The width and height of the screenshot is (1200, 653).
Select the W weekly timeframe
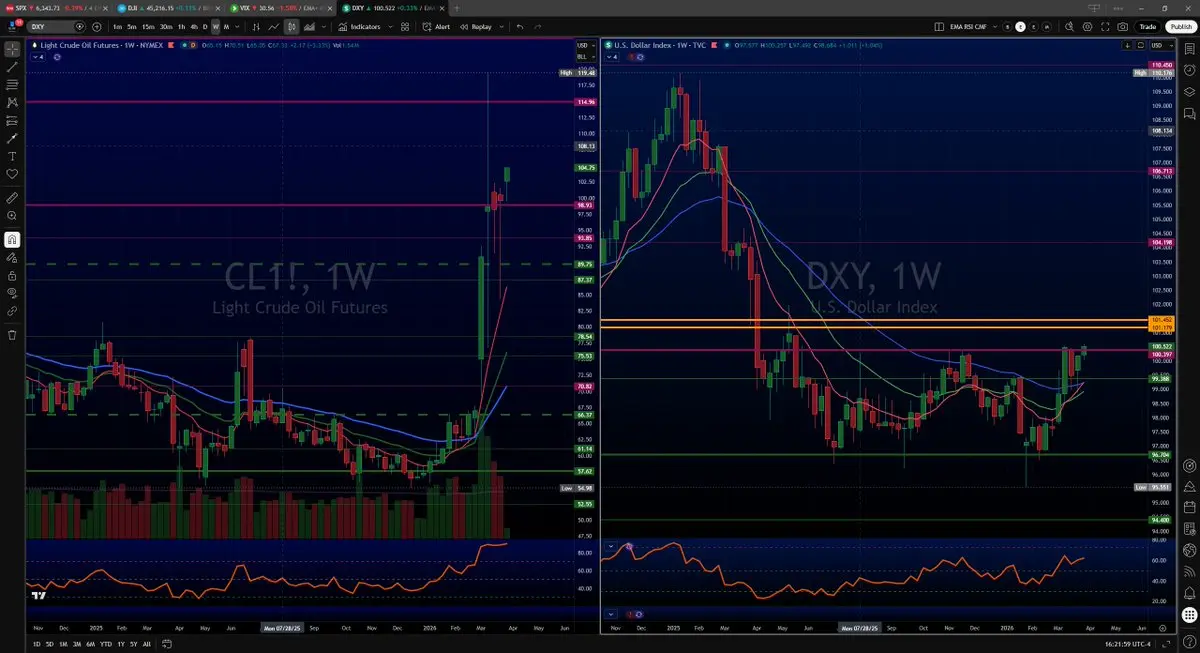(x=215, y=27)
